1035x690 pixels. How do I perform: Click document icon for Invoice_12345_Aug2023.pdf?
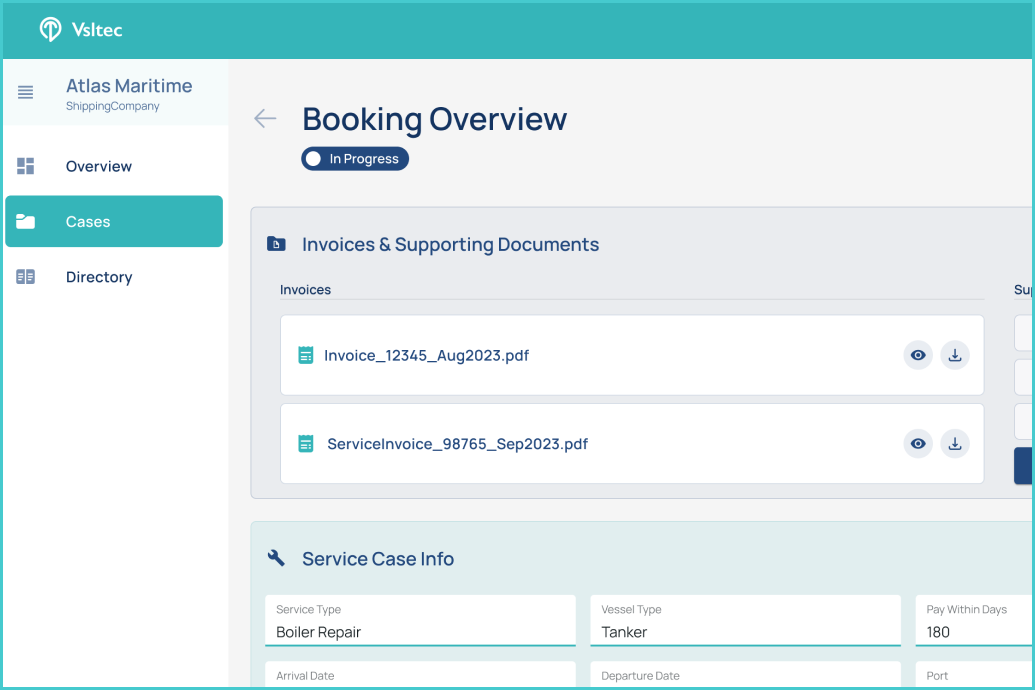(x=306, y=355)
